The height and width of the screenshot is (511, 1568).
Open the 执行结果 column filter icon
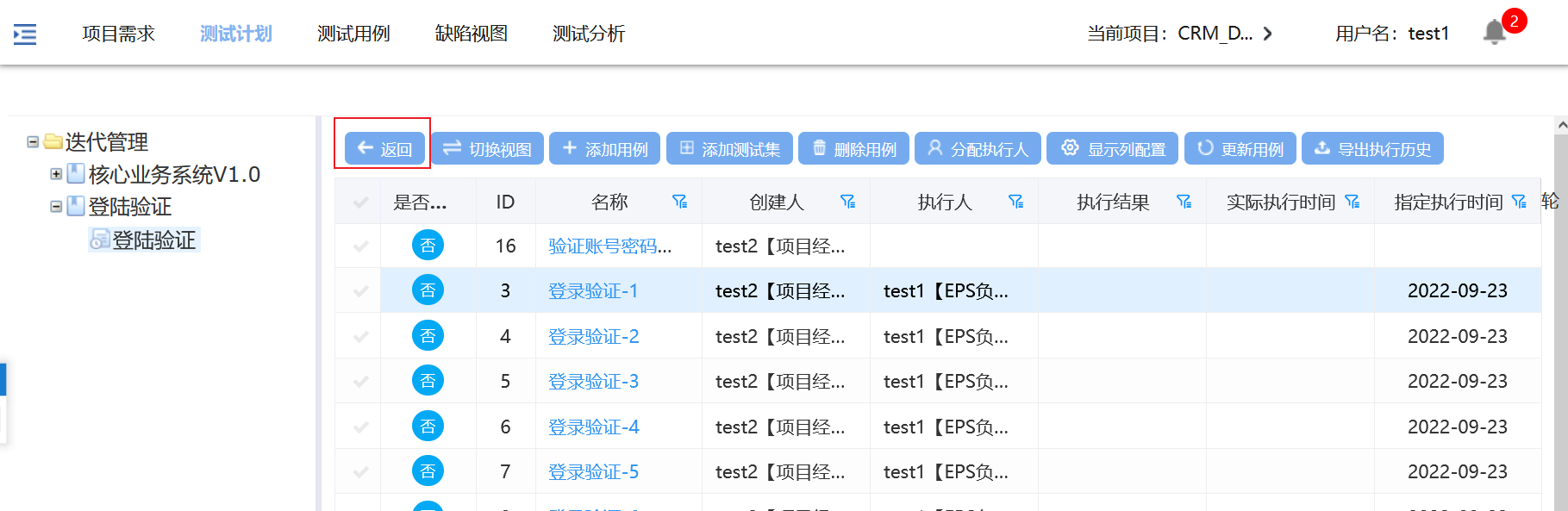coord(1184,202)
